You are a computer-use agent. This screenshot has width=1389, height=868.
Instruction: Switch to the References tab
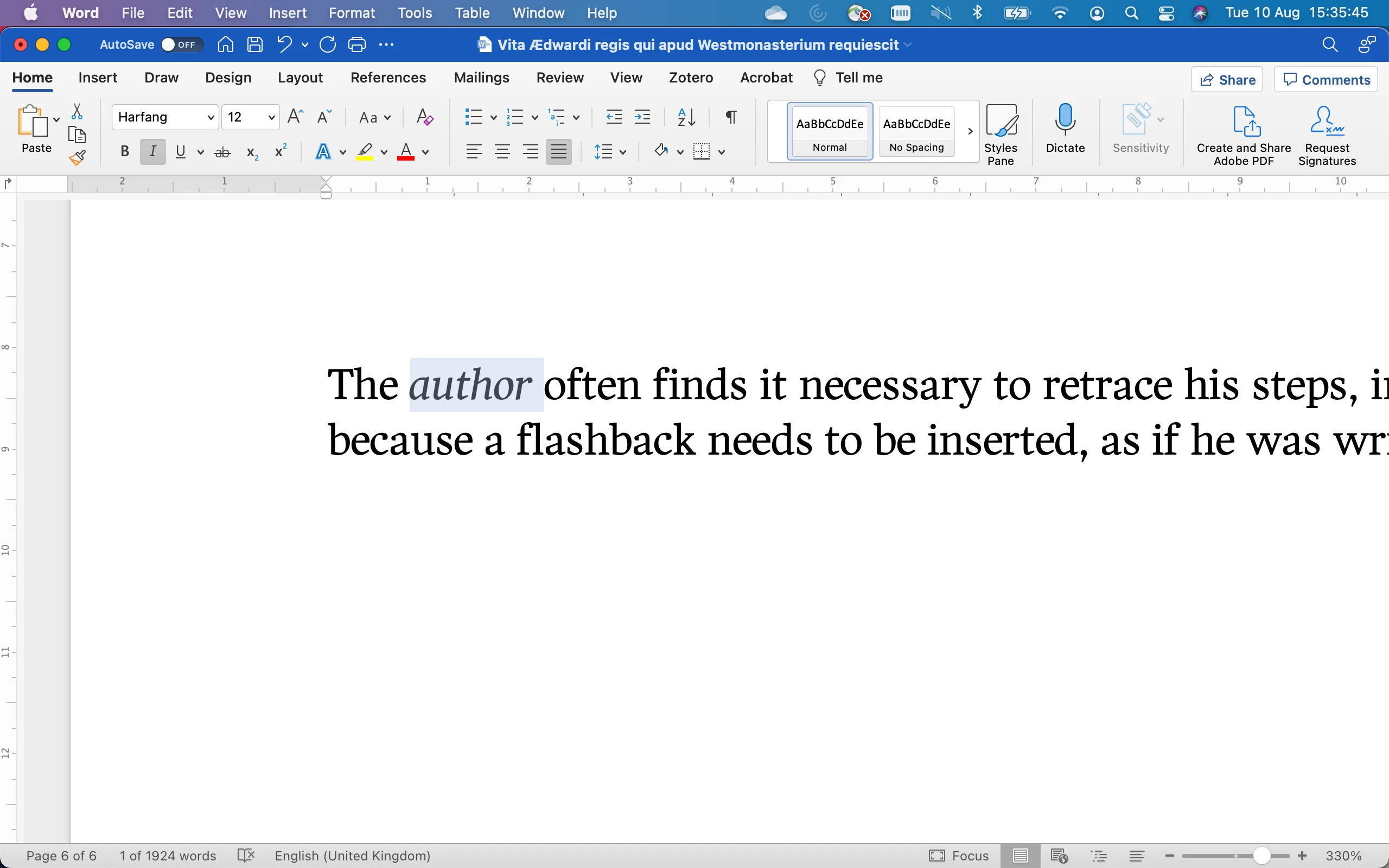tap(388, 78)
